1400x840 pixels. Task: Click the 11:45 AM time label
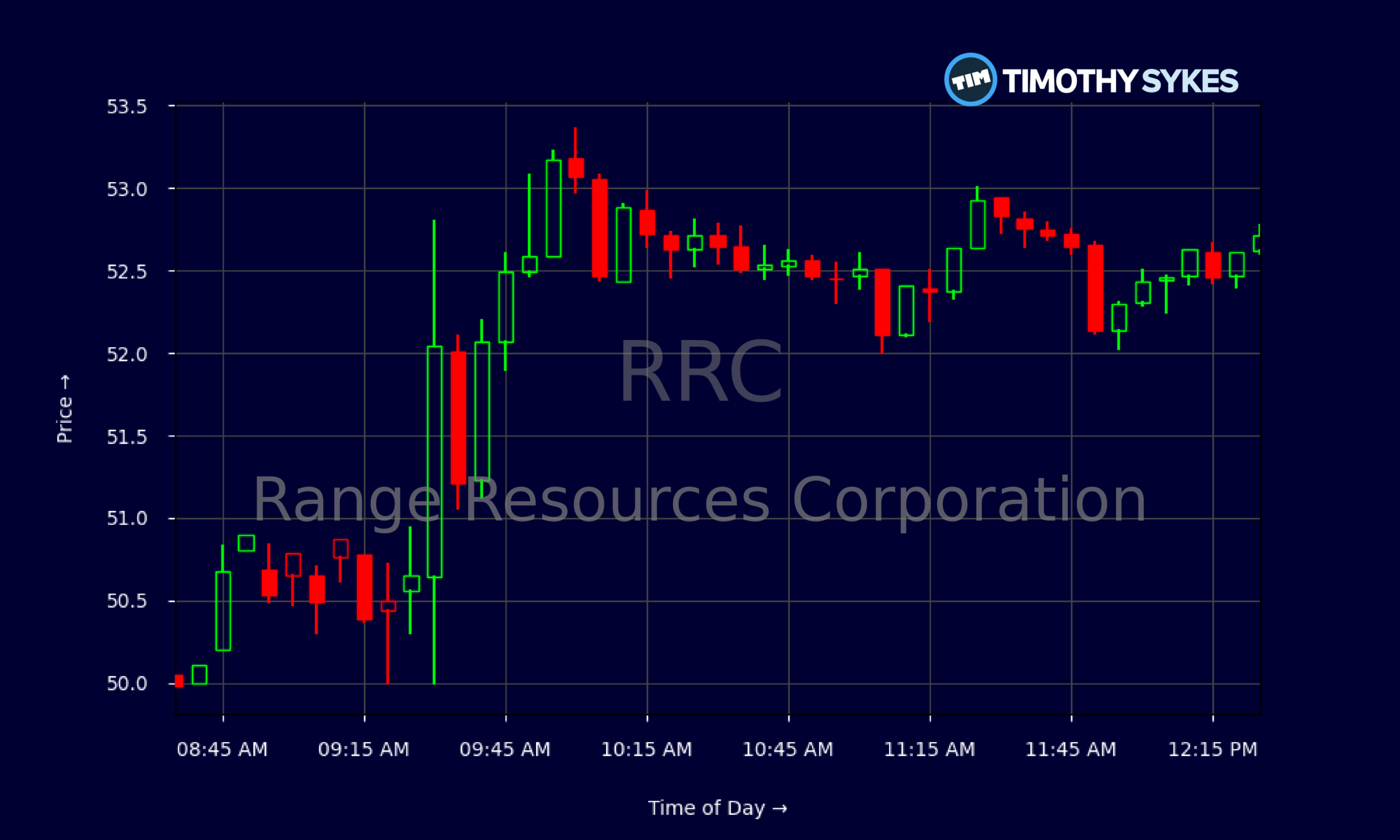(1071, 749)
